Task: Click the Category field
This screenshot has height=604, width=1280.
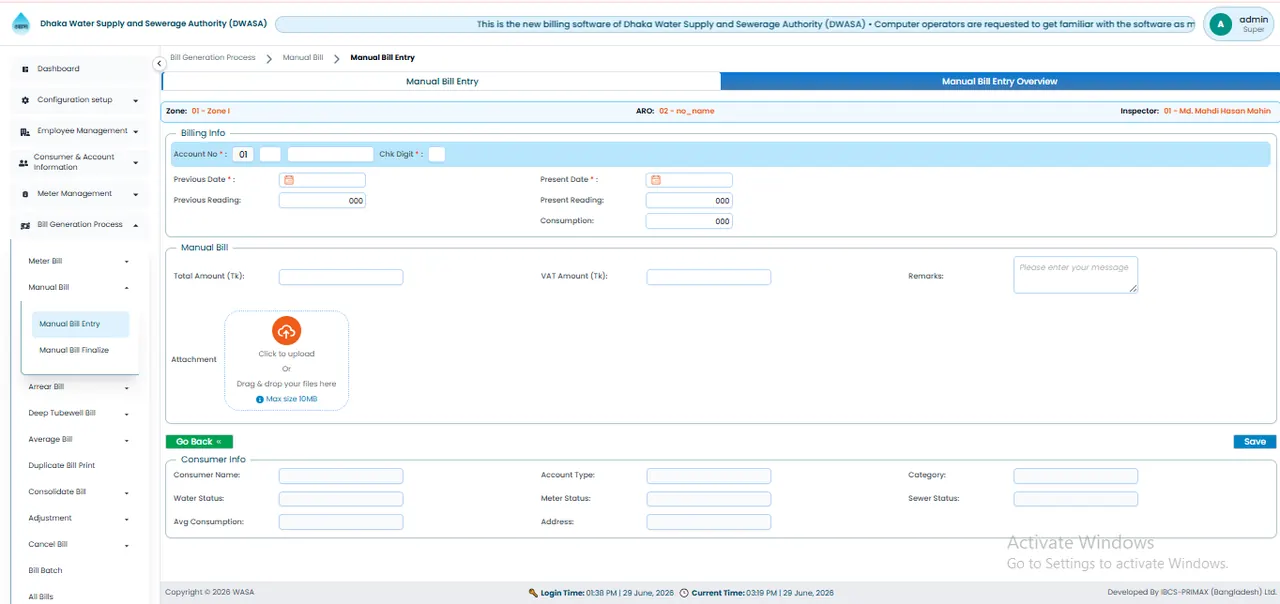Action: coord(1076,476)
